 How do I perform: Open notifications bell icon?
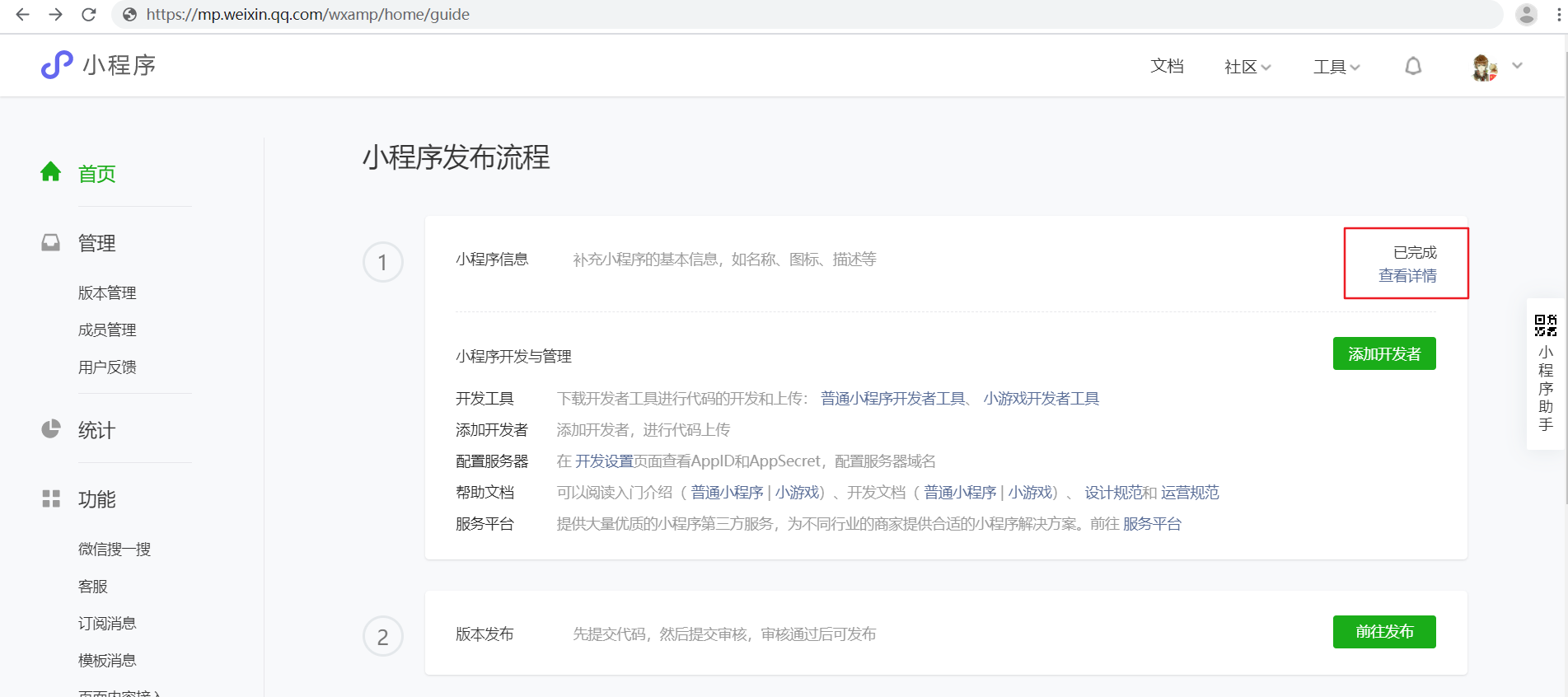pyautogui.click(x=1413, y=66)
